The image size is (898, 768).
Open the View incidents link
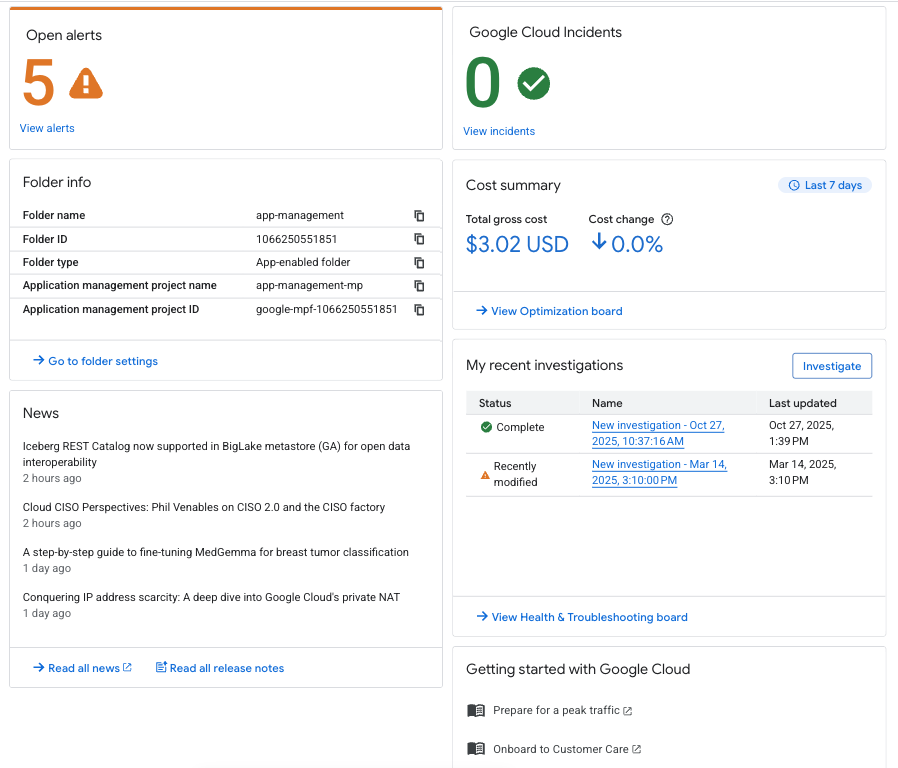499,131
